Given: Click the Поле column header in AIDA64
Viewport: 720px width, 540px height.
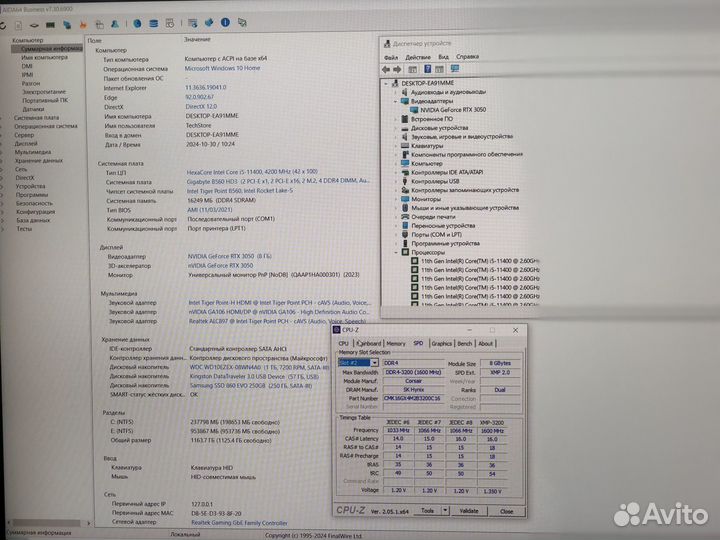Looking at the screenshot, I should point(95,40).
